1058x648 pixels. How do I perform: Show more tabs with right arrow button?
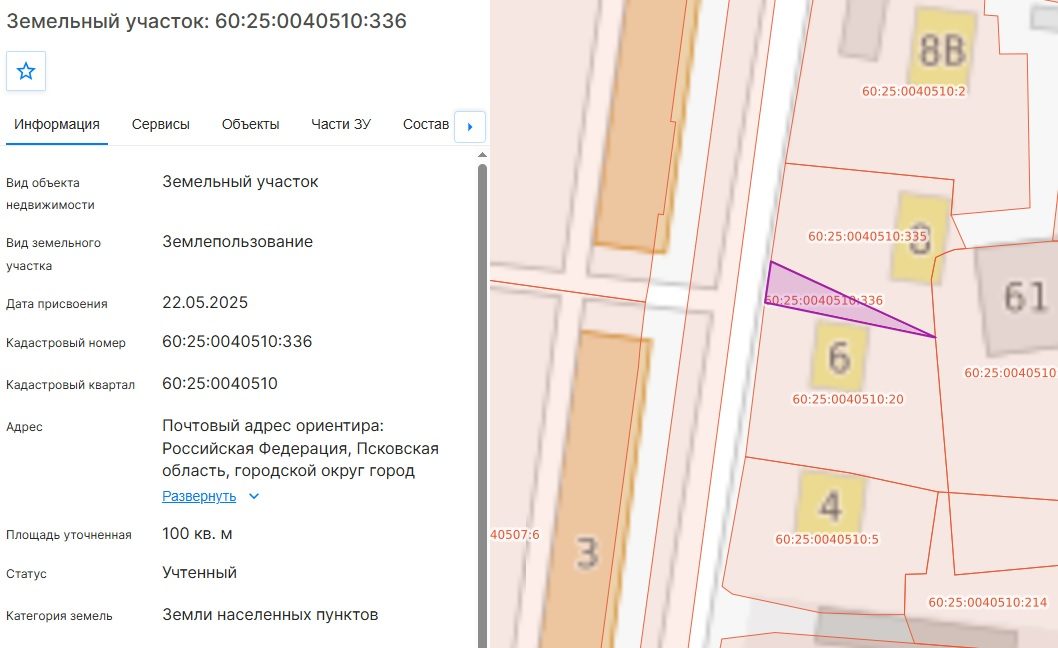[x=470, y=126]
